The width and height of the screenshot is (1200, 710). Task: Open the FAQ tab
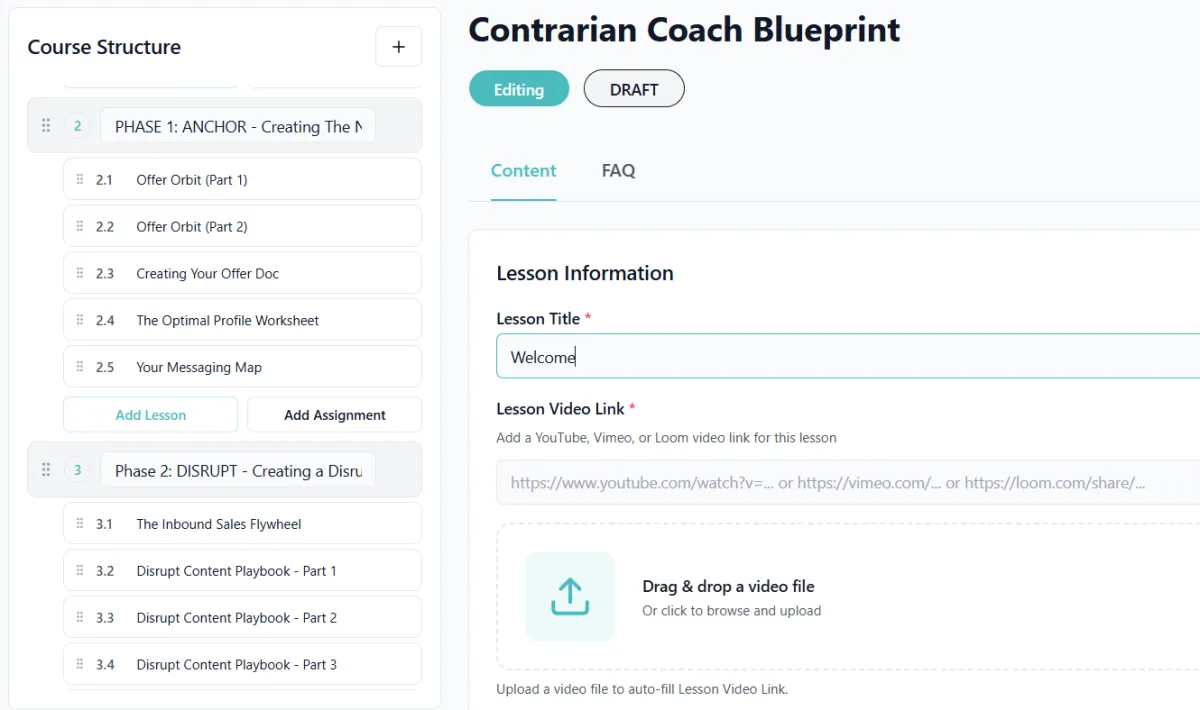tap(618, 171)
